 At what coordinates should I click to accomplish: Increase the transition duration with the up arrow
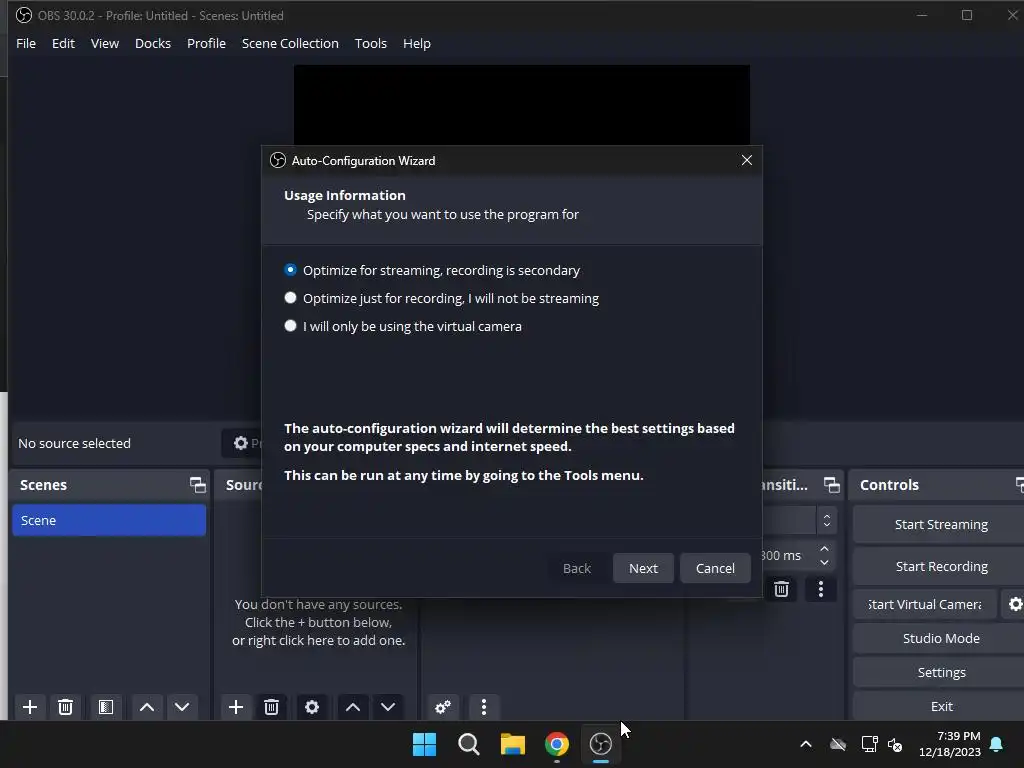[x=824, y=549]
